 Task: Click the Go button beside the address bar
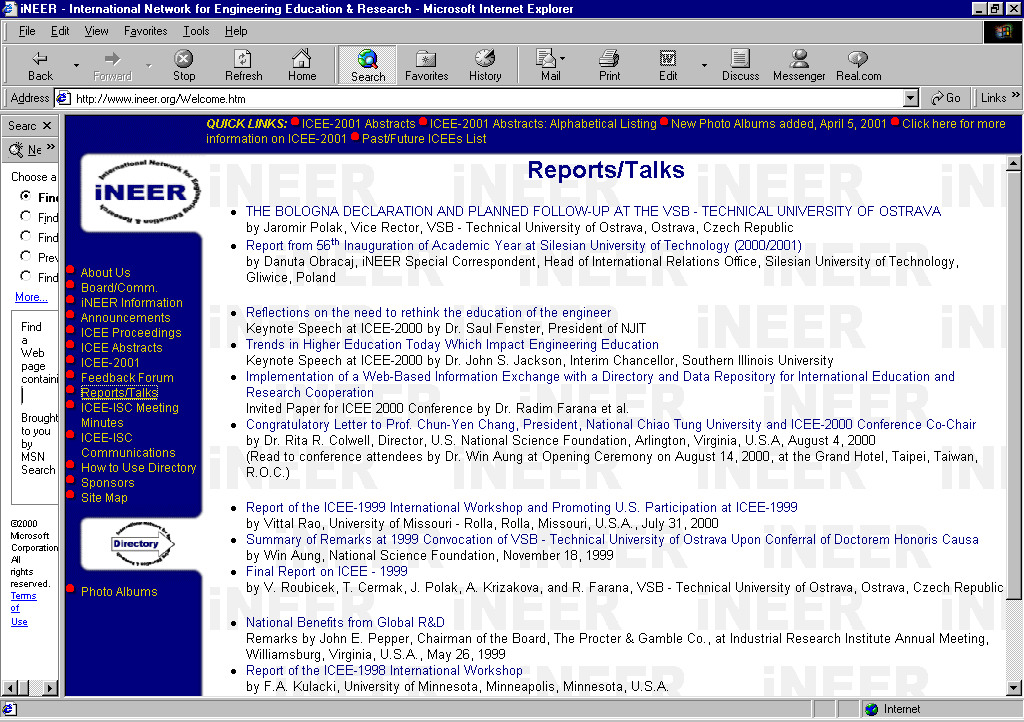[946, 98]
